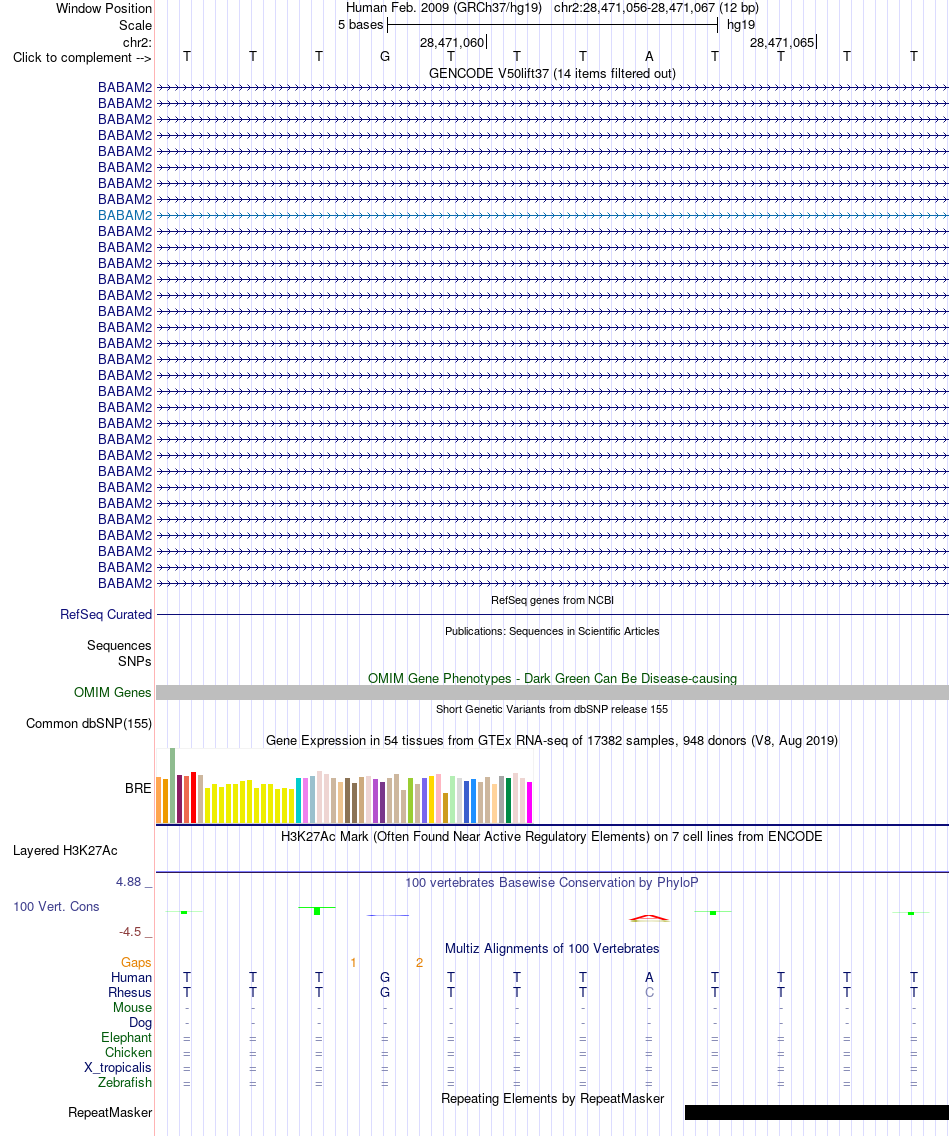Open '100 vertebrates Basewise Conservation by PhyloP' title
The width and height of the screenshot is (950, 1136).
tap(552, 882)
